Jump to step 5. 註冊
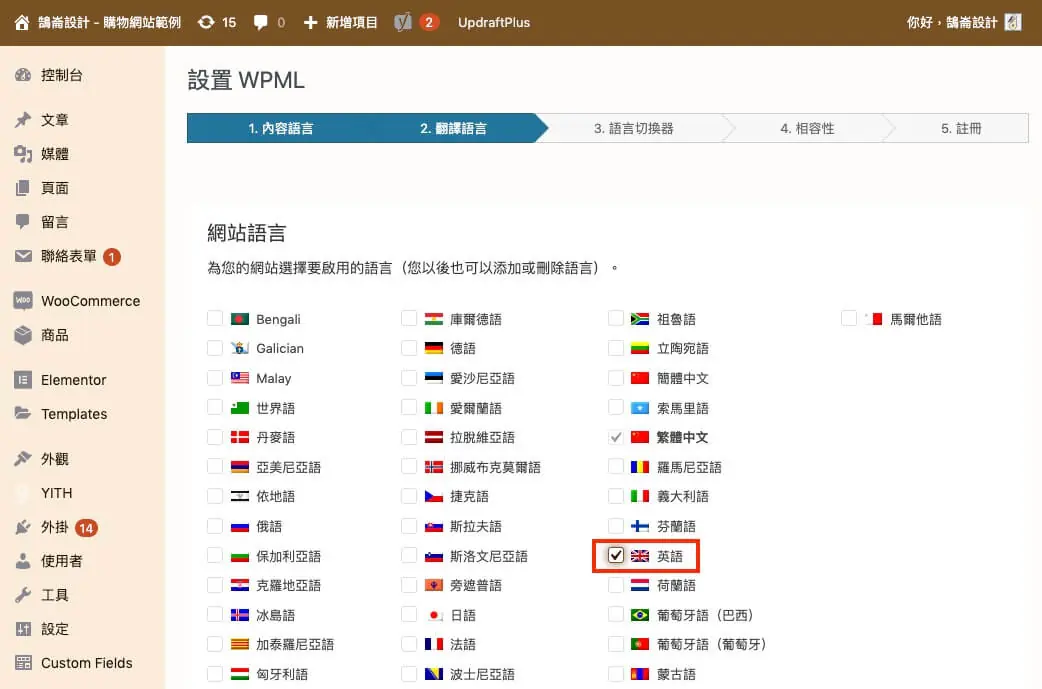 [x=961, y=128]
